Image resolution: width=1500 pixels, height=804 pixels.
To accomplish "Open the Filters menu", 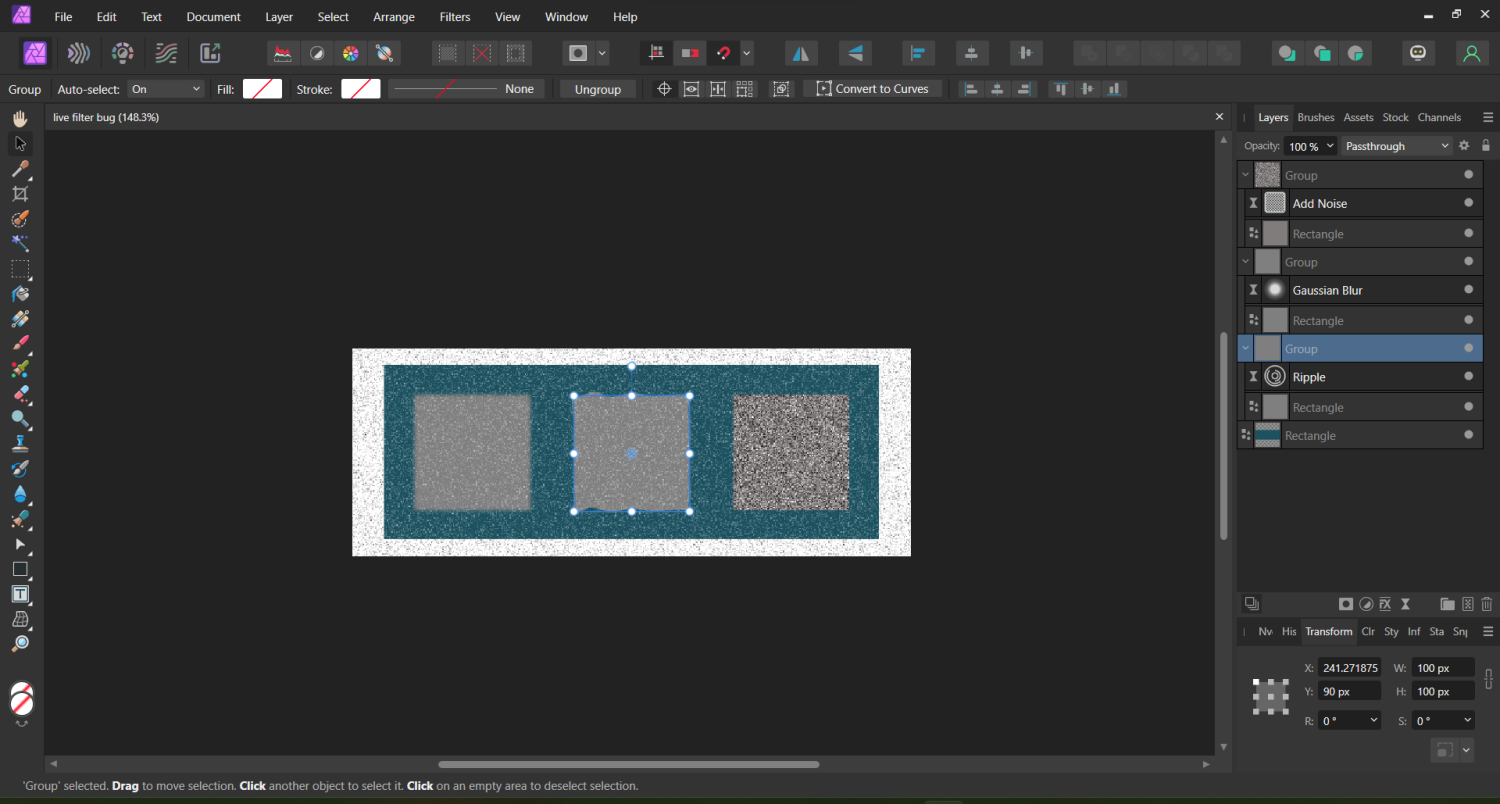I will click(x=455, y=17).
